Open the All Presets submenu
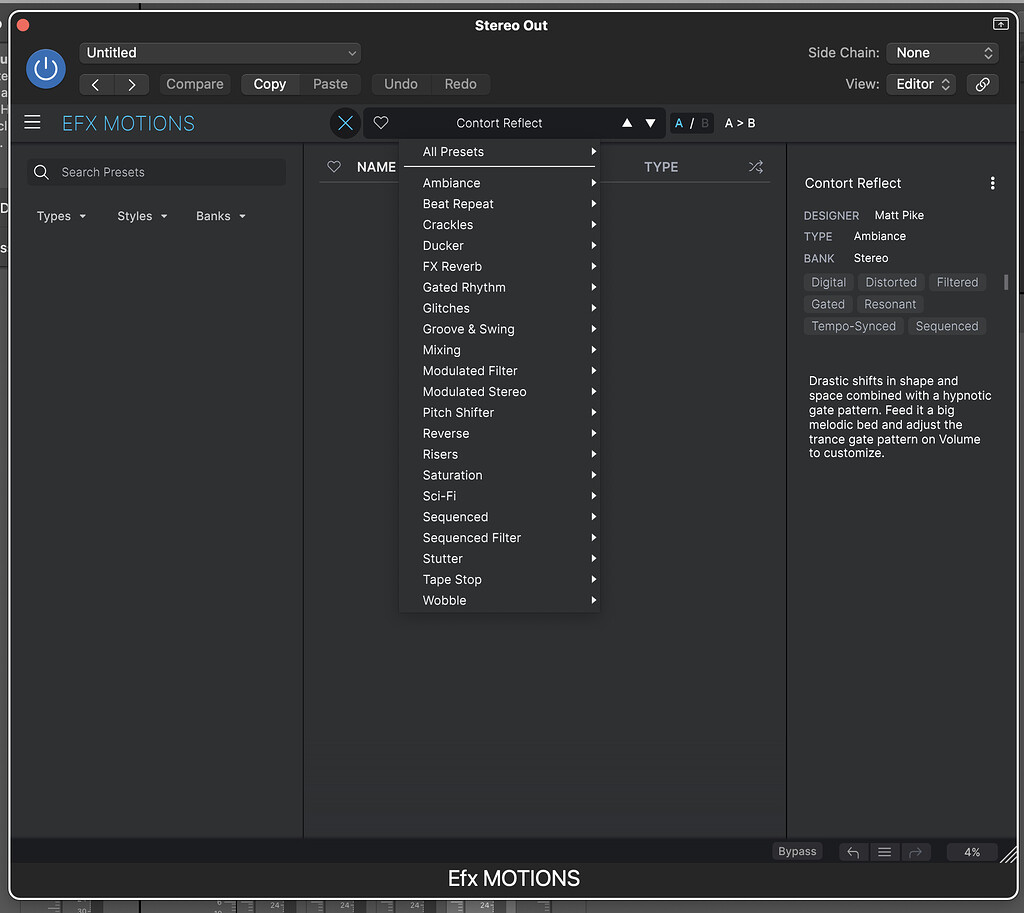1024x913 pixels. pyautogui.click(x=500, y=152)
